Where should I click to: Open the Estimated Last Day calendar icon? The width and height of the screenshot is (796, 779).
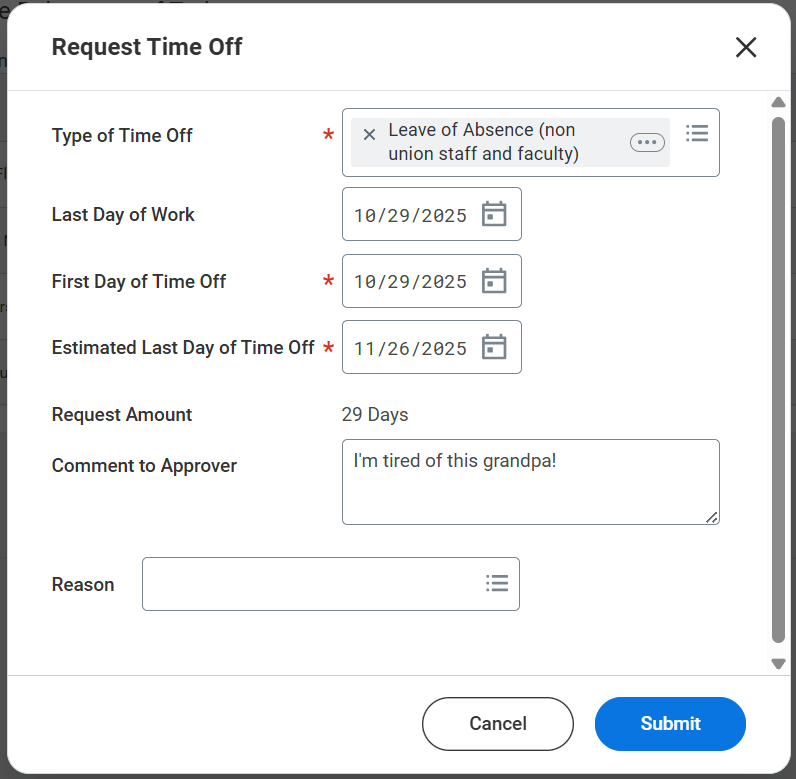click(494, 347)
